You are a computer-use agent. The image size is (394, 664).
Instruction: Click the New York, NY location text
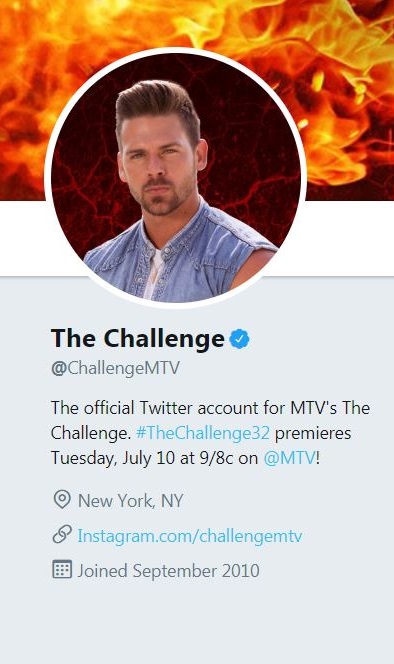[130, 501]
